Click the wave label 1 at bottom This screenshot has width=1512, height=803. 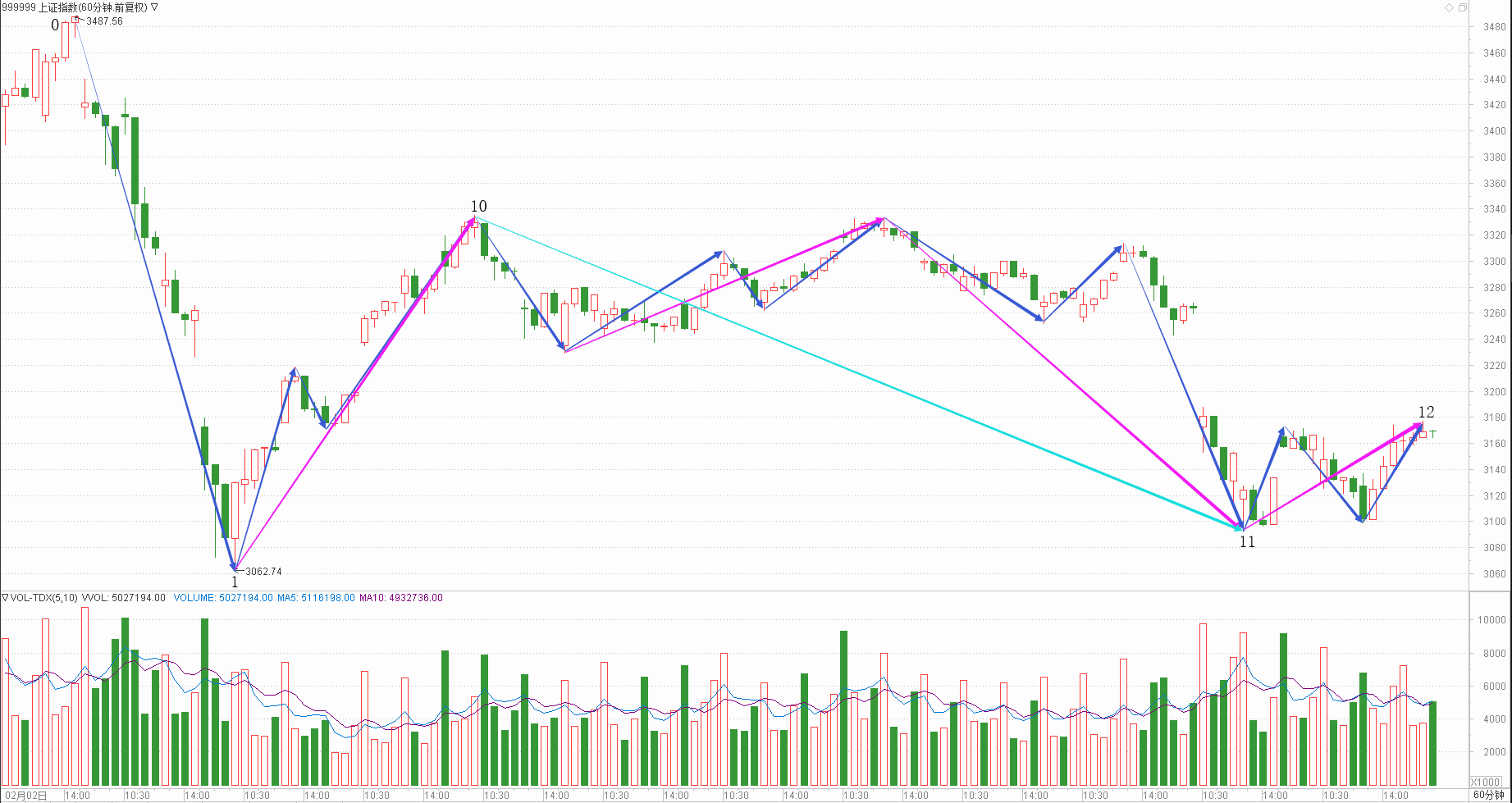tap(235, 582)
